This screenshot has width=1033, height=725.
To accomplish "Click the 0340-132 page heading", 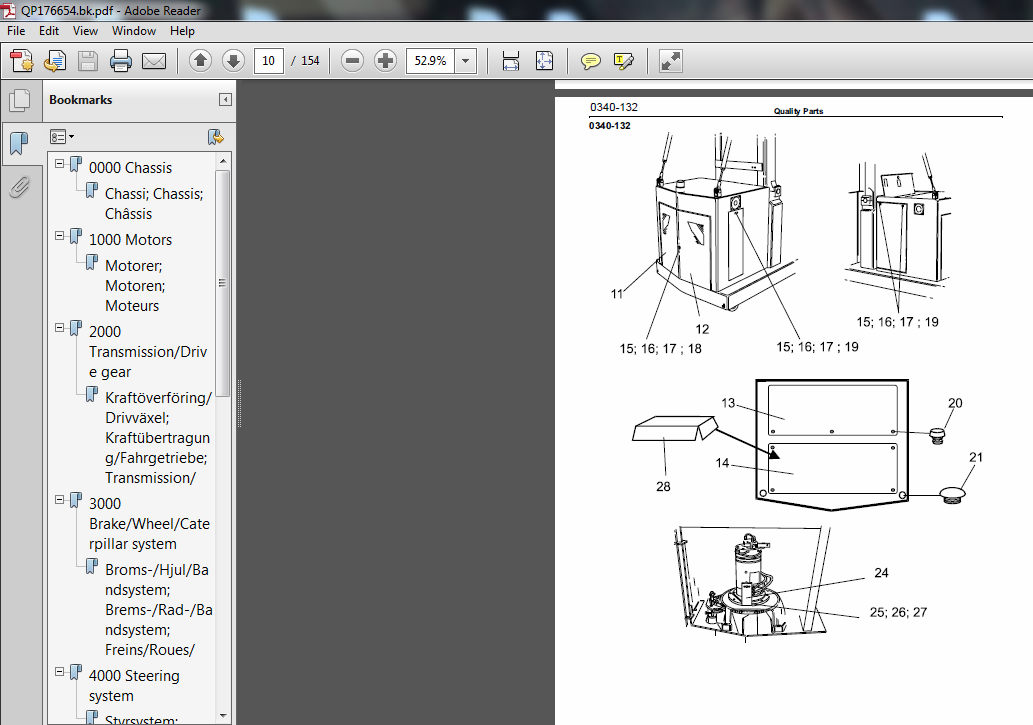I will (x=613, y=107).
